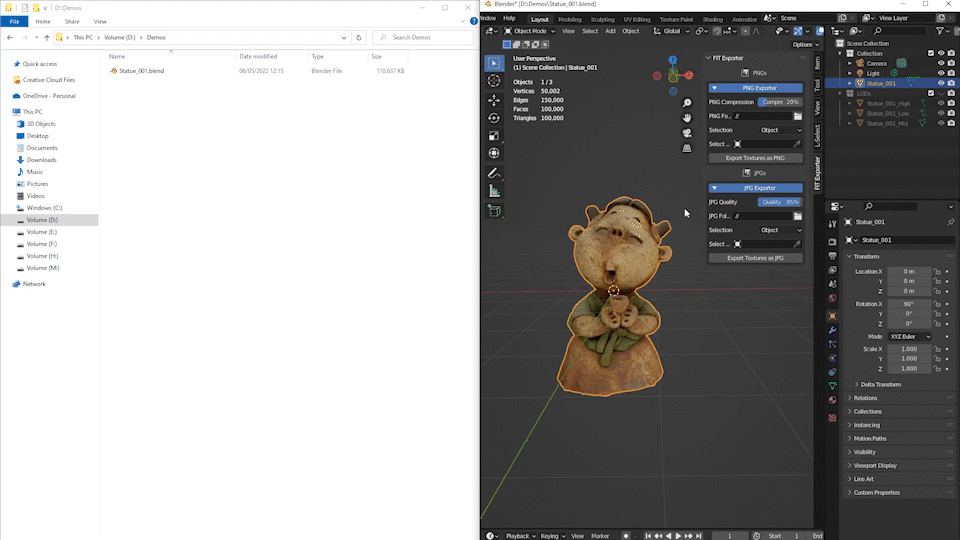Click the viewport zoom magnifier icon

687,103
